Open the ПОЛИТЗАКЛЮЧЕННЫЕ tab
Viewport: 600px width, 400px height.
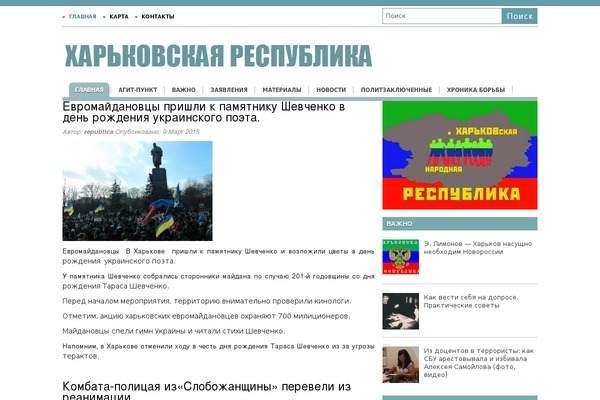click(396, 90)
